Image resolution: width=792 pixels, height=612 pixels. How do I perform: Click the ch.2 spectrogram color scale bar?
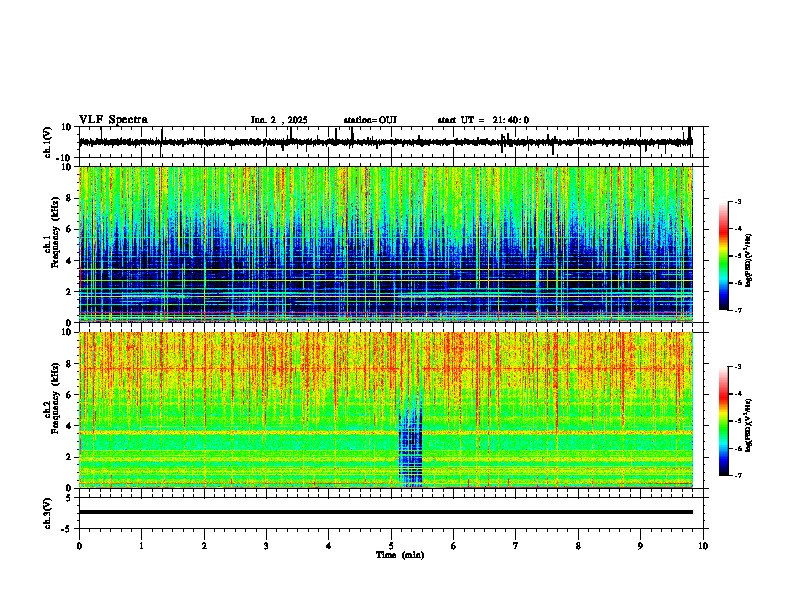click(724, 421)
